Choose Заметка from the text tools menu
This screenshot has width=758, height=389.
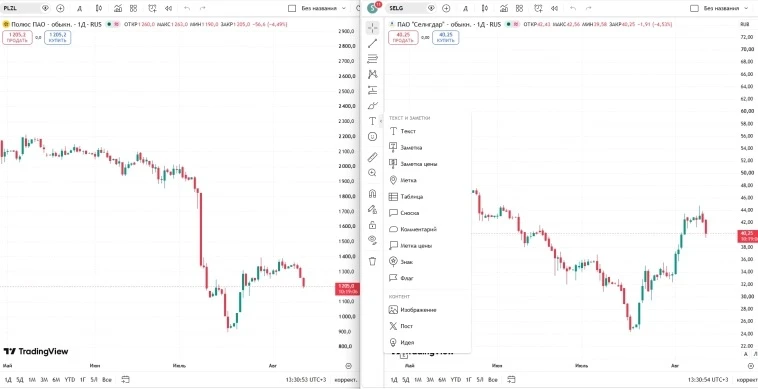[411, 147]
